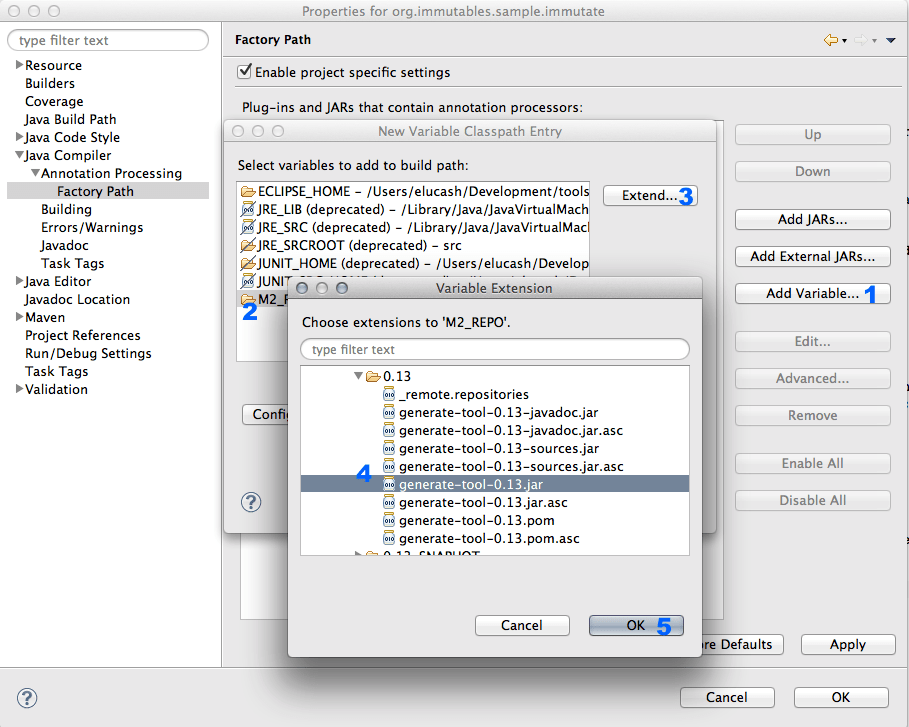
Task: Select Coverage in properties tree
Action: coord(54,101)
